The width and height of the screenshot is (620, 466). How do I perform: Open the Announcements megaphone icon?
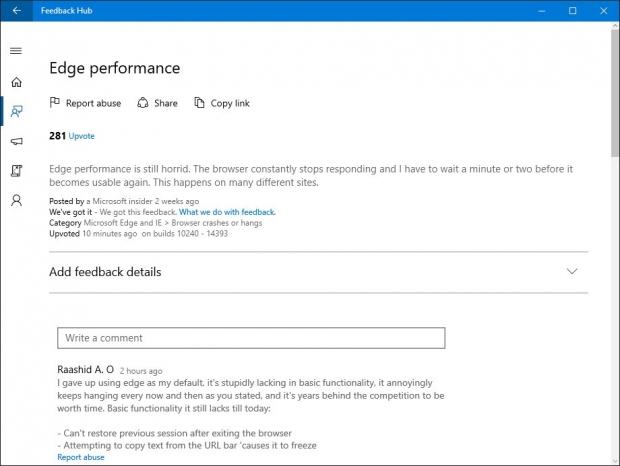click(x=16, y=141)
